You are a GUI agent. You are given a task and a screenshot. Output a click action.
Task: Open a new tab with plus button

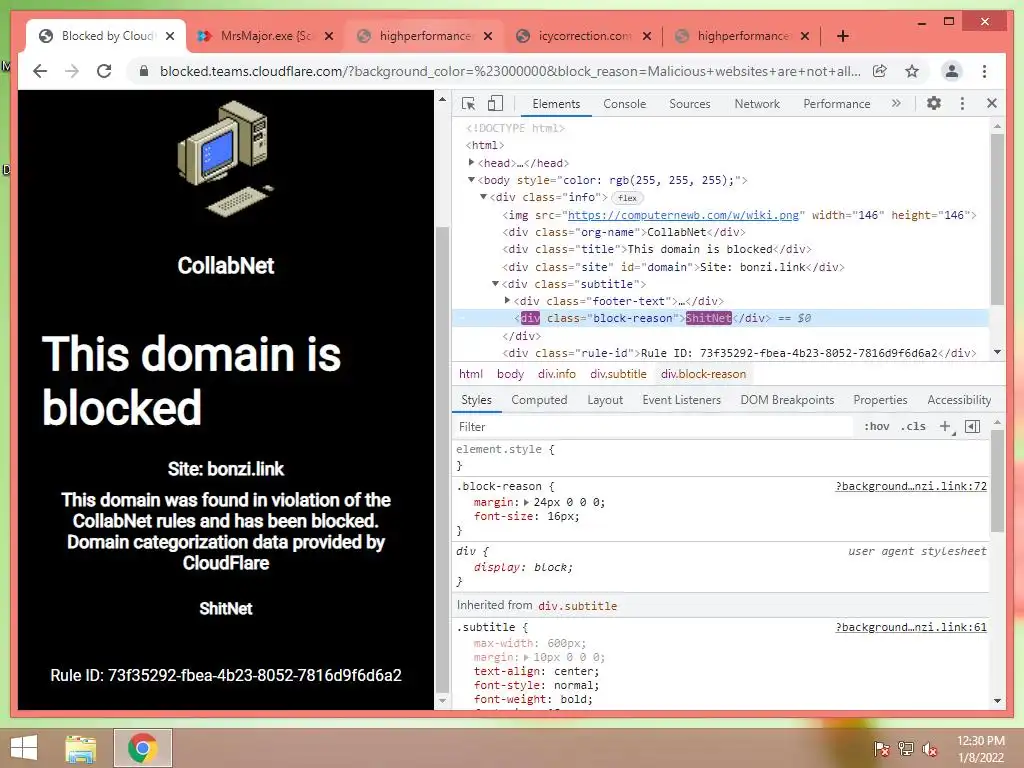842,36
